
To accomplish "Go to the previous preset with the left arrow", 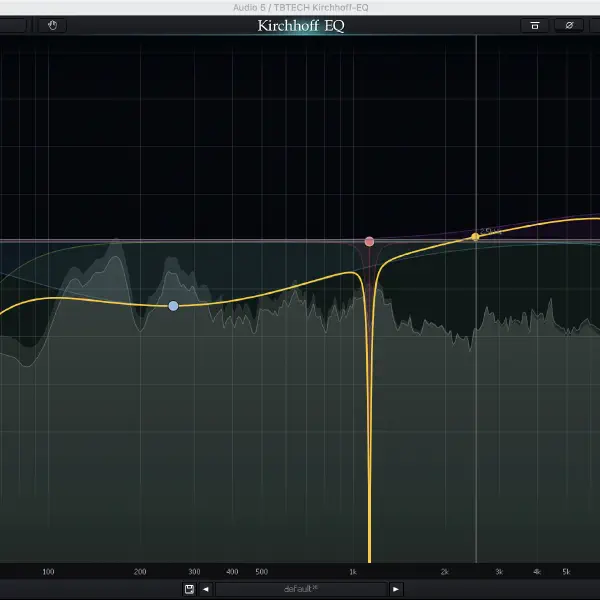I will click(205, 589).
